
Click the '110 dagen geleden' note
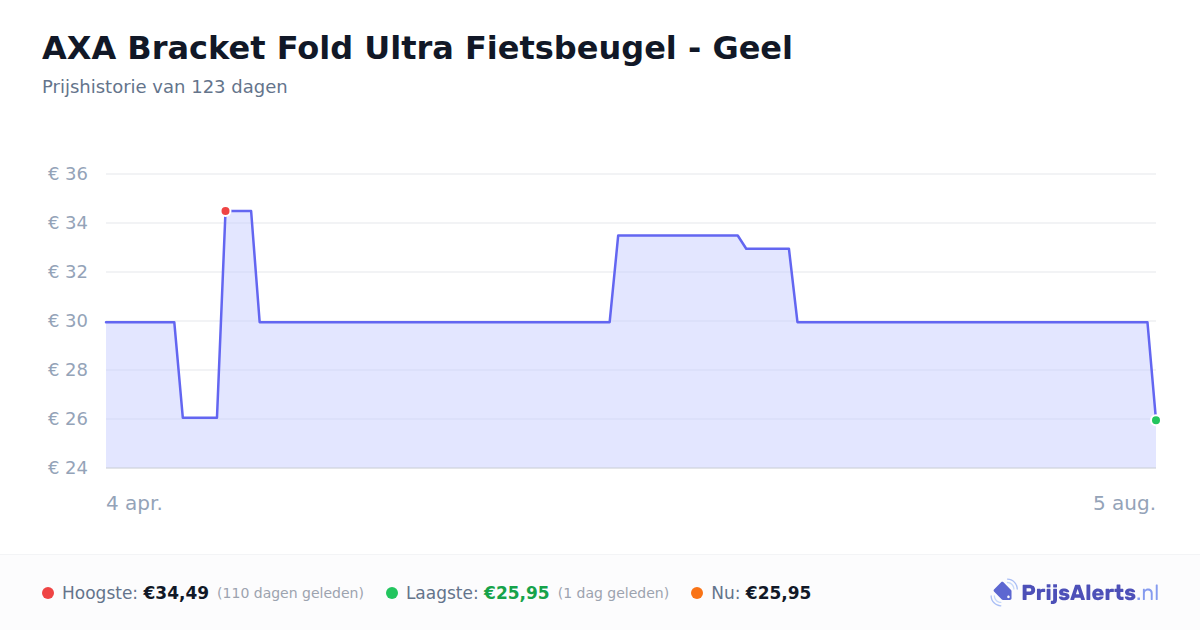(290, 593)
